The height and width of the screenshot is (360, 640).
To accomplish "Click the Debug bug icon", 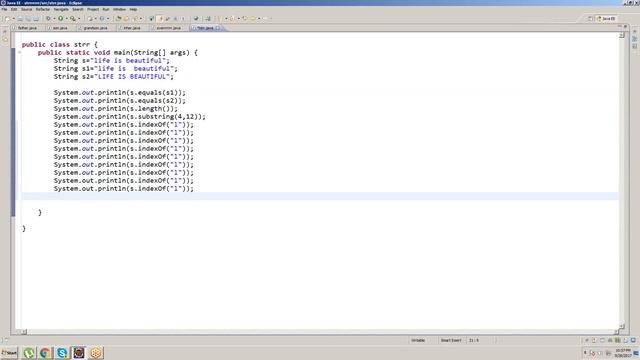I will pos(48,18).
